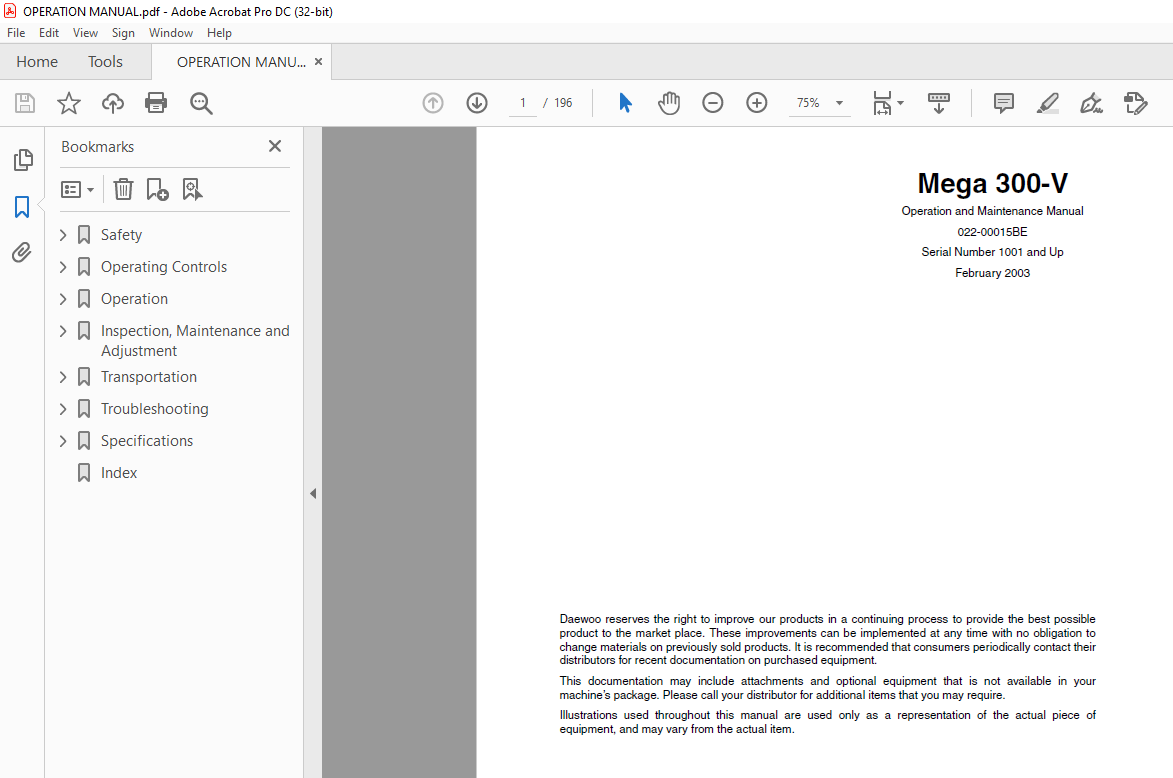The width and height of the screenshot is (1173, 778).
Task: Click the print file icon
Action: tap(156, 102)
